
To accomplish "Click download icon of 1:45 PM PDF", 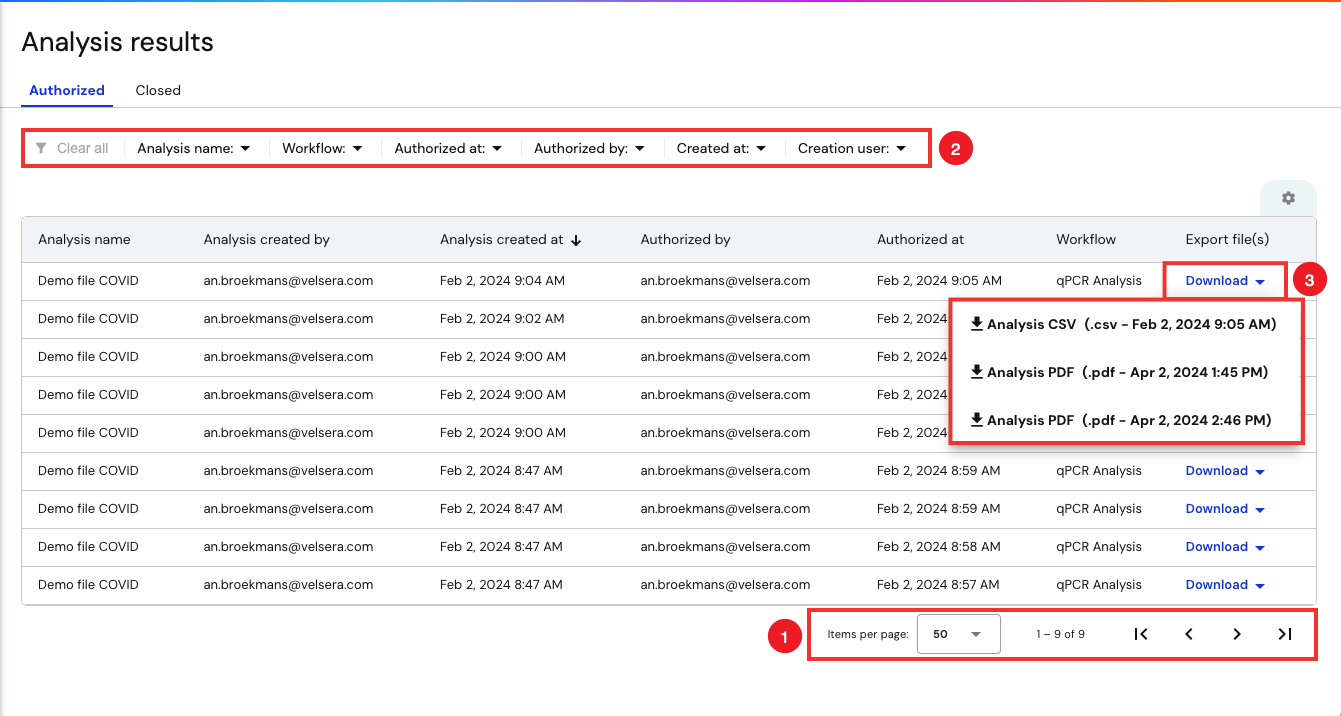I will [x=977, y=372].
